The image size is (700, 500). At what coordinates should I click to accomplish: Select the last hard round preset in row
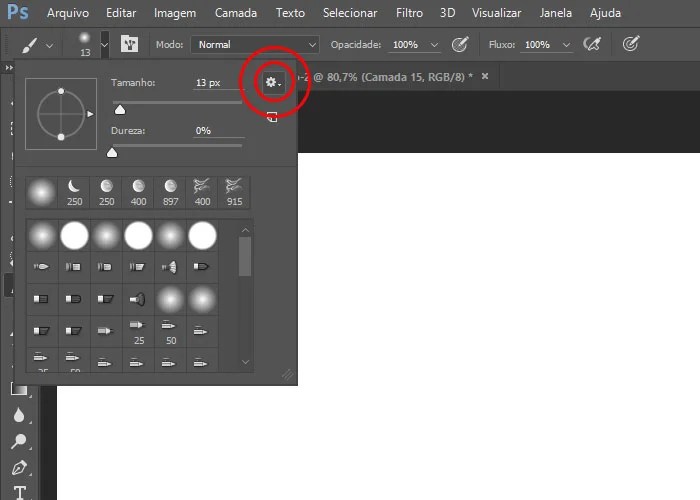pyautogui.click(x=202, y=235)
